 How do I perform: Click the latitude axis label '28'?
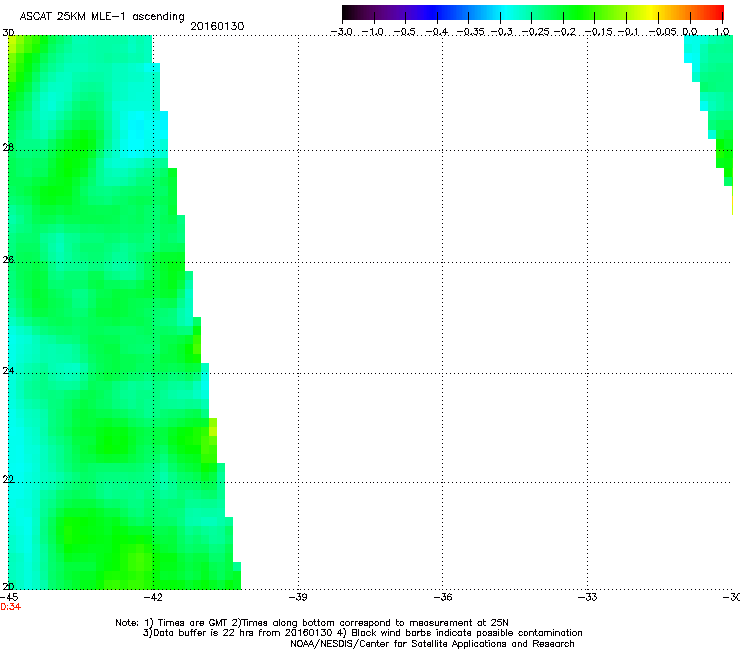[8, 147]
